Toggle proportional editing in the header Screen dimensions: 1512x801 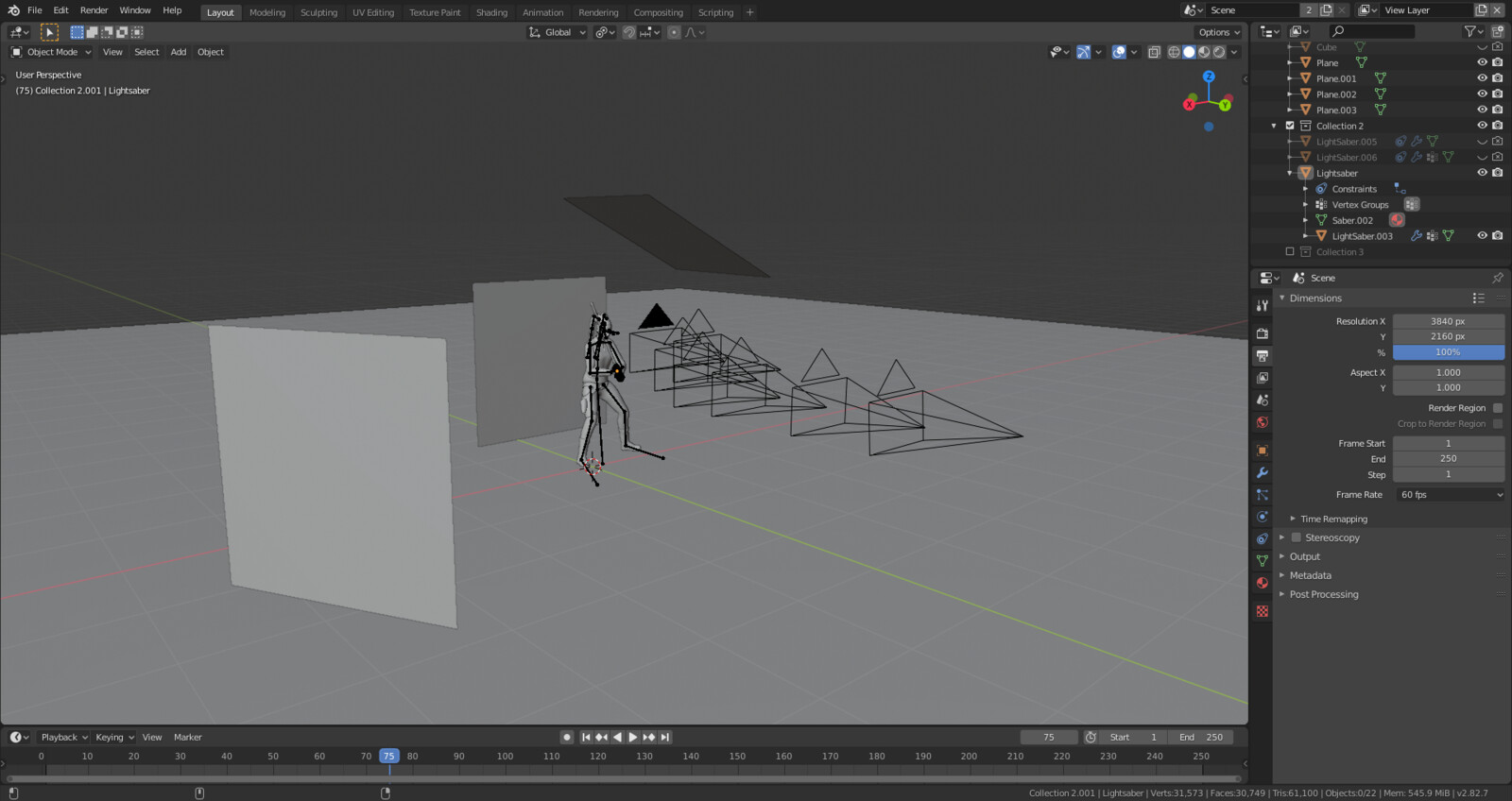pos(674,32)
